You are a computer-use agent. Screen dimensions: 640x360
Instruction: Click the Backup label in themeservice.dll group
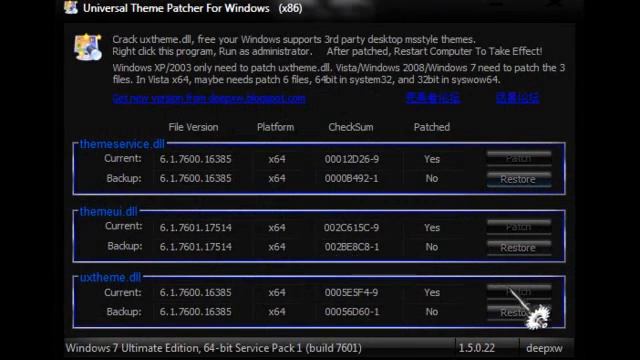[x=124, y=178]
